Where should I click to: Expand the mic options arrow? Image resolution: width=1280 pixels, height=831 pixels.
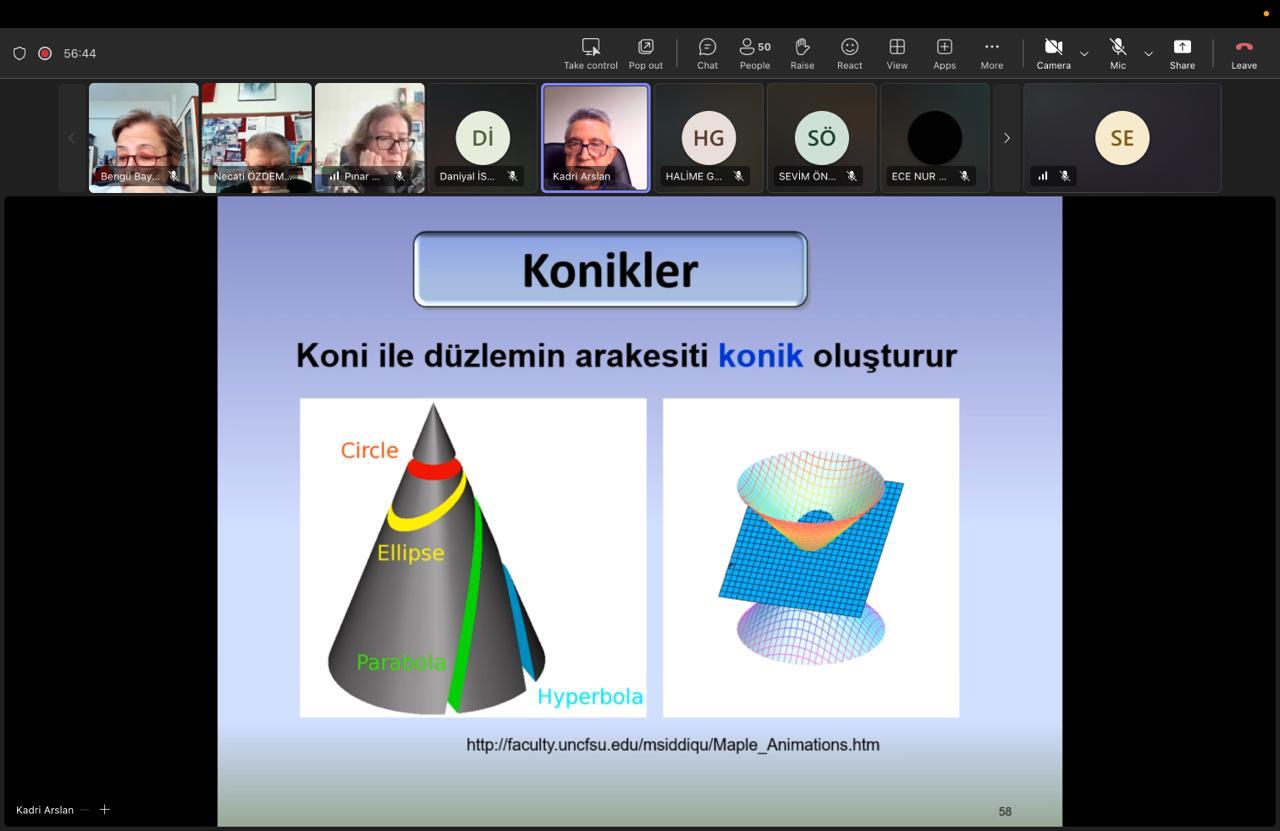pos(1148,53)
